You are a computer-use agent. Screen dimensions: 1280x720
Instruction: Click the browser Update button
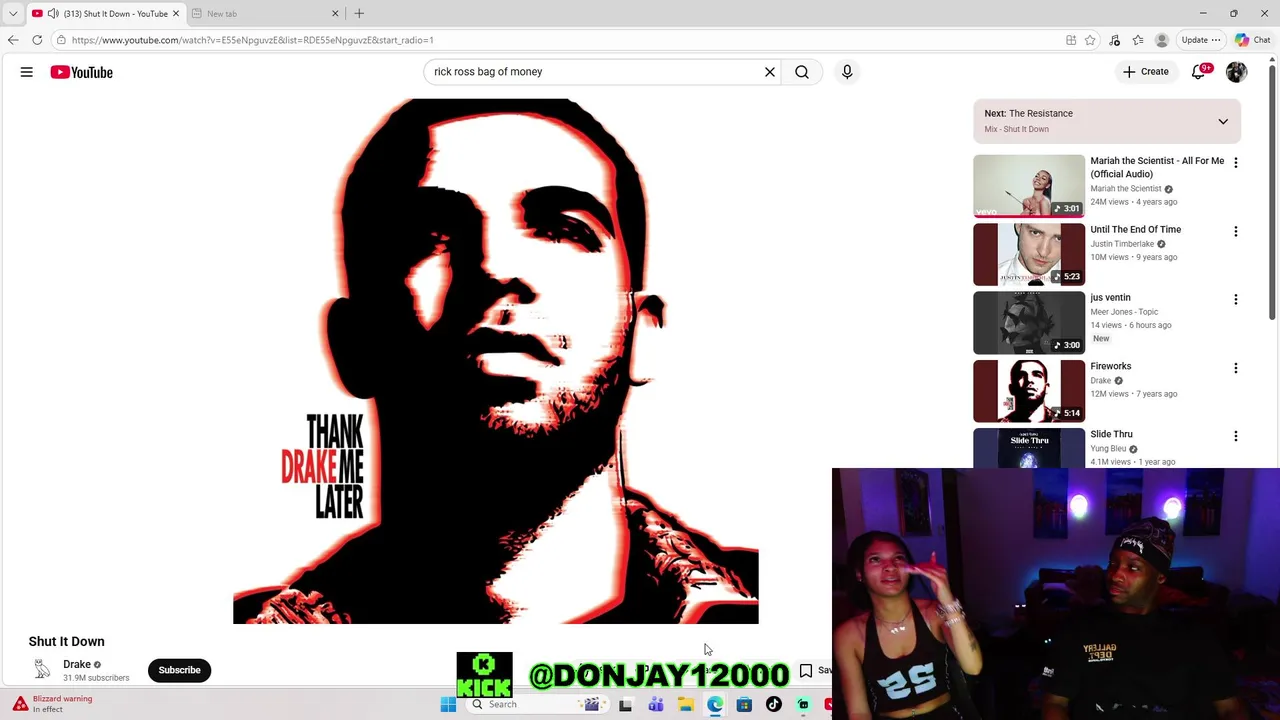(x=1200, y=40)
